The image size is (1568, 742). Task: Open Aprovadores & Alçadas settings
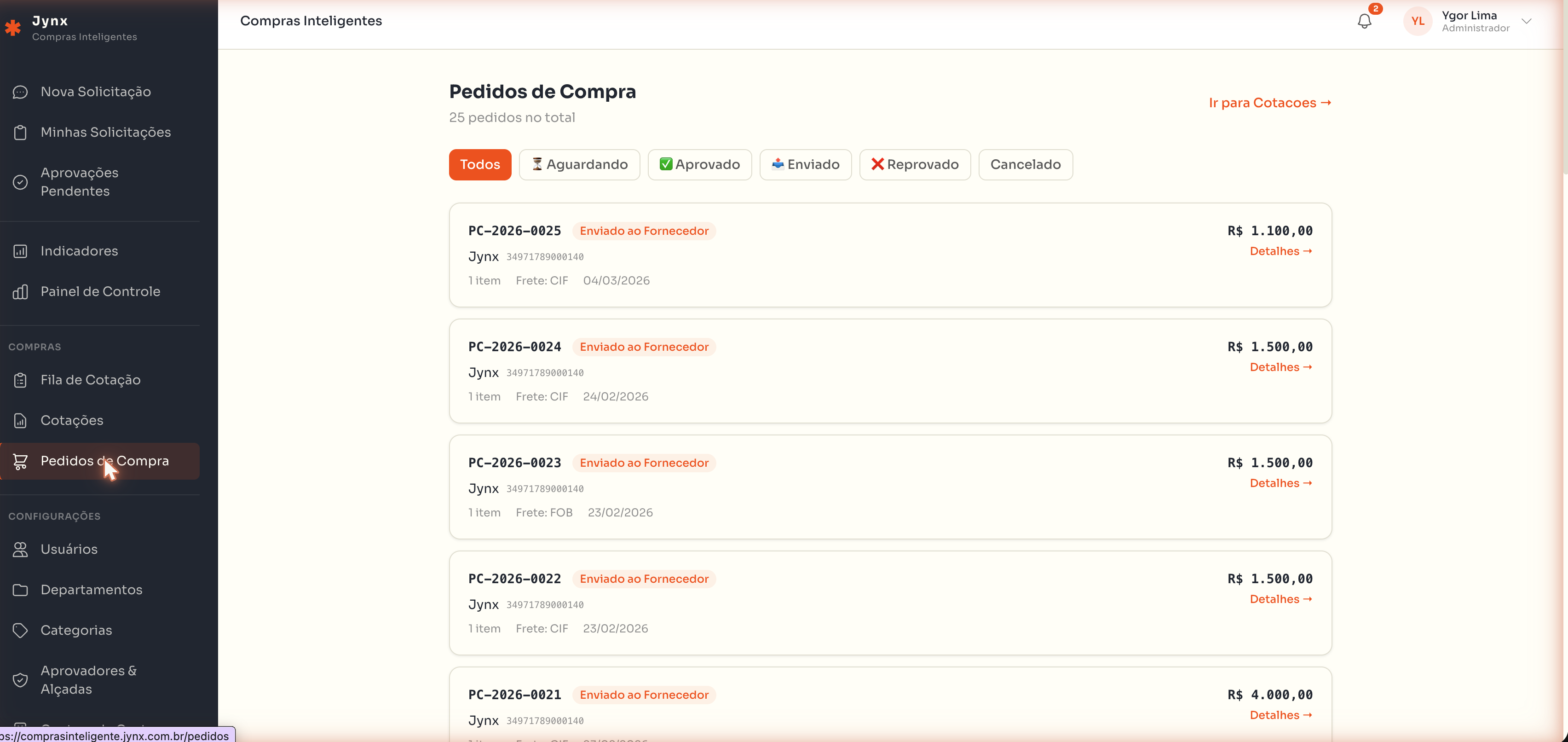click(x=89, y=680)
